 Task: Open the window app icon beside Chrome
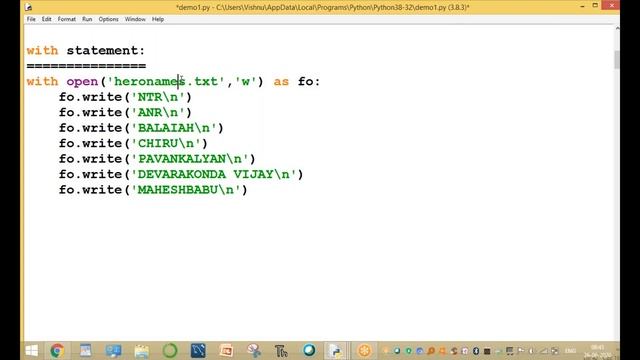pos(85,350)
